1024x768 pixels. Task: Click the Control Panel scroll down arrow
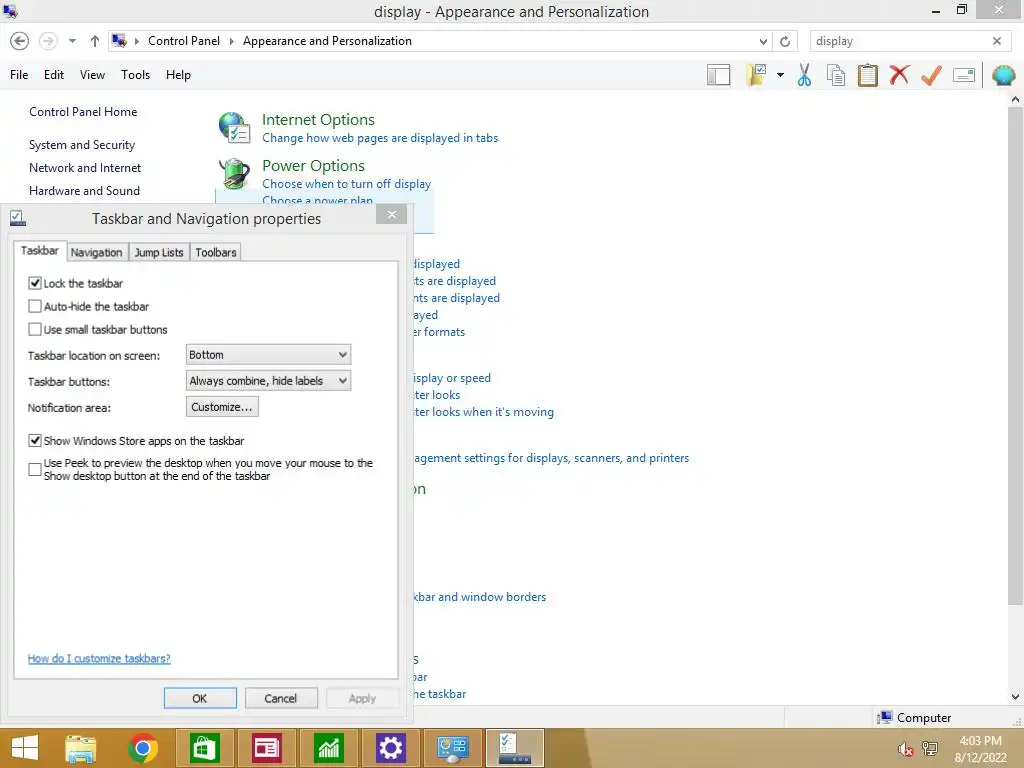coord(1015,697)
